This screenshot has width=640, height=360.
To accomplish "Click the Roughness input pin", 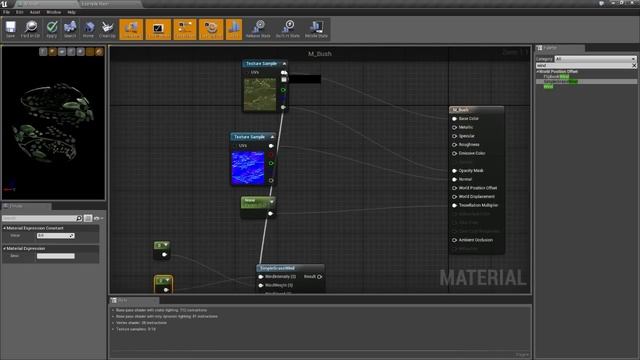I will coord(454,144).
